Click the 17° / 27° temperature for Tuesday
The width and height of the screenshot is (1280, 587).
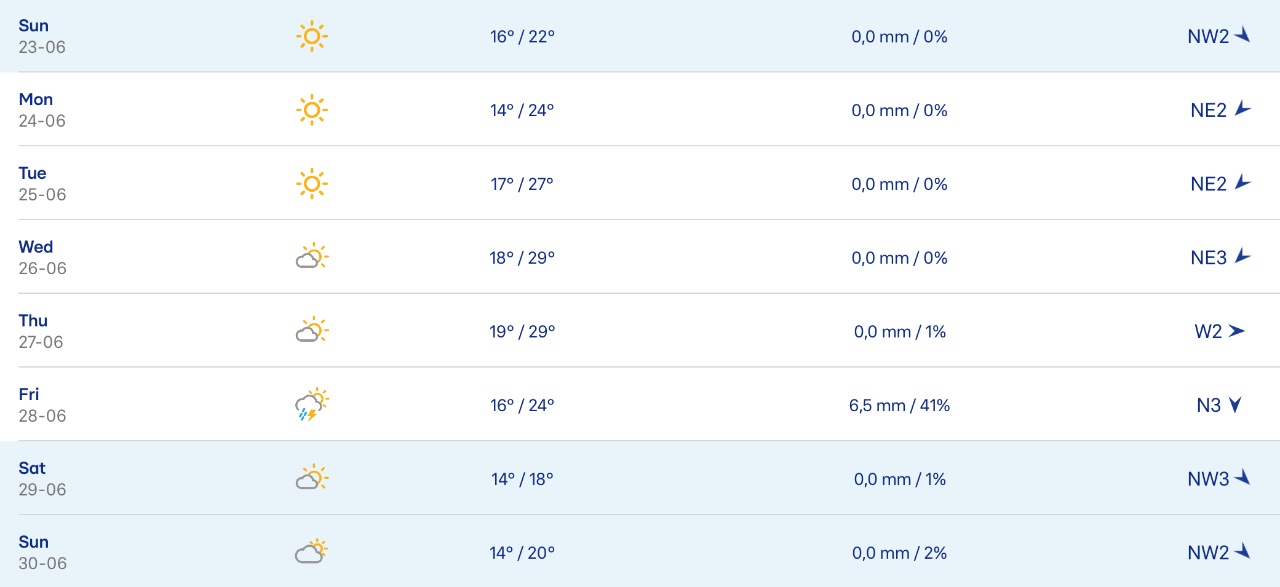[522, 184]
